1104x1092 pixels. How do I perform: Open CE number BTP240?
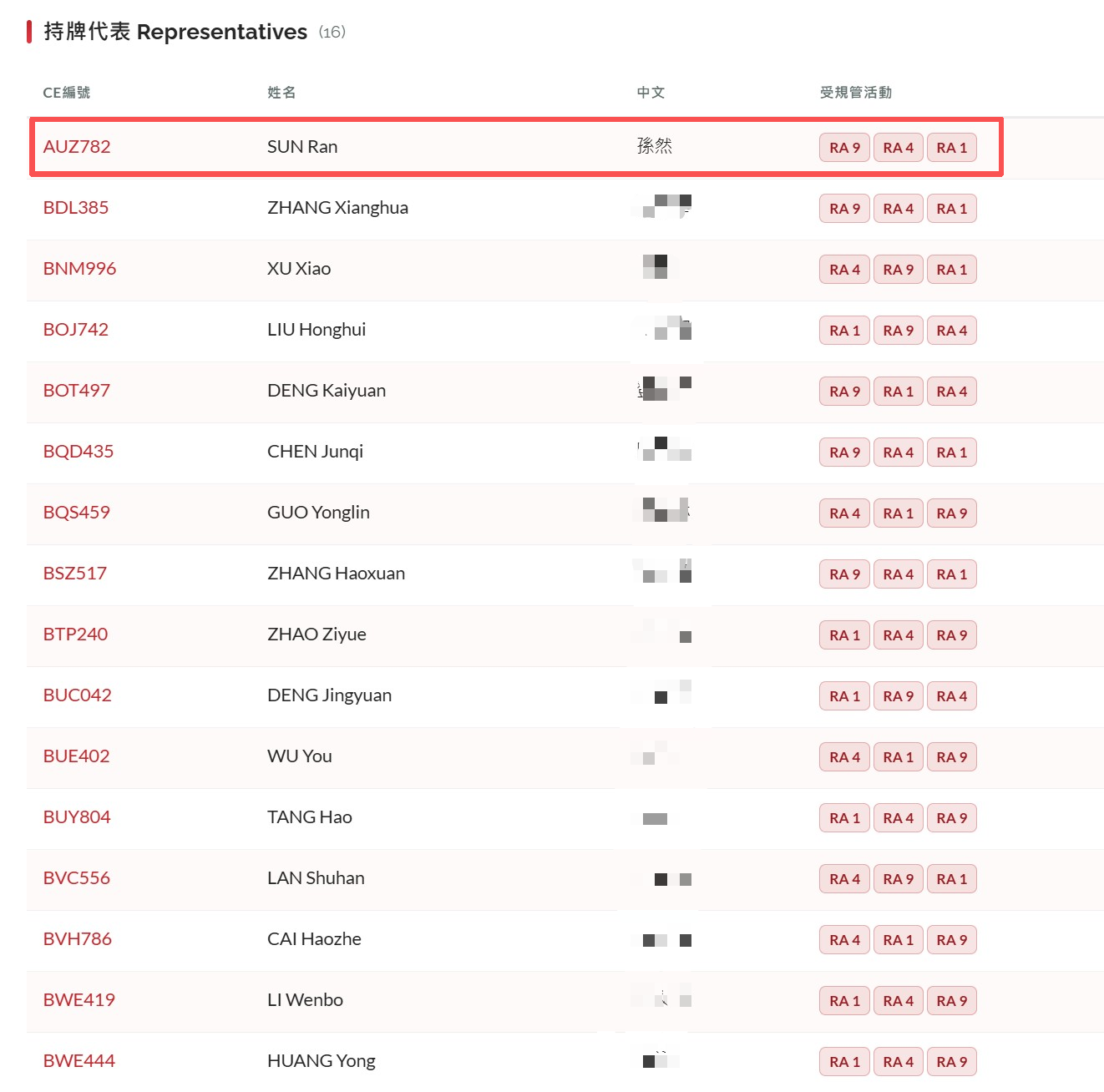pyautogui.click(x=76, y=634)
